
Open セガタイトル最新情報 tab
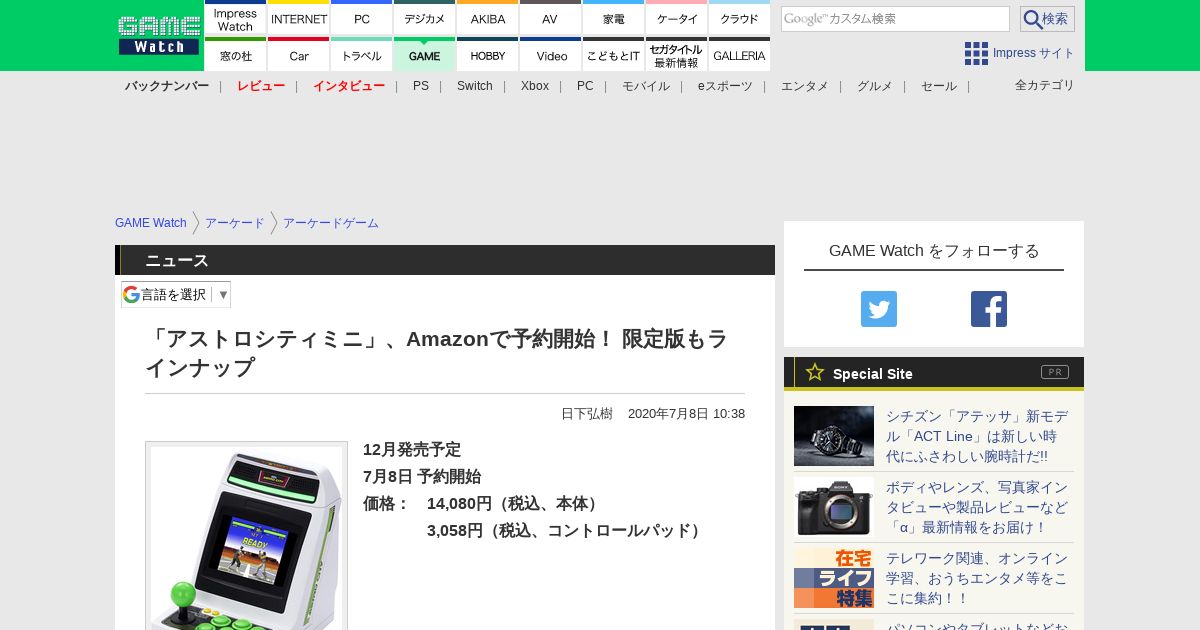(x=677, y=55)
